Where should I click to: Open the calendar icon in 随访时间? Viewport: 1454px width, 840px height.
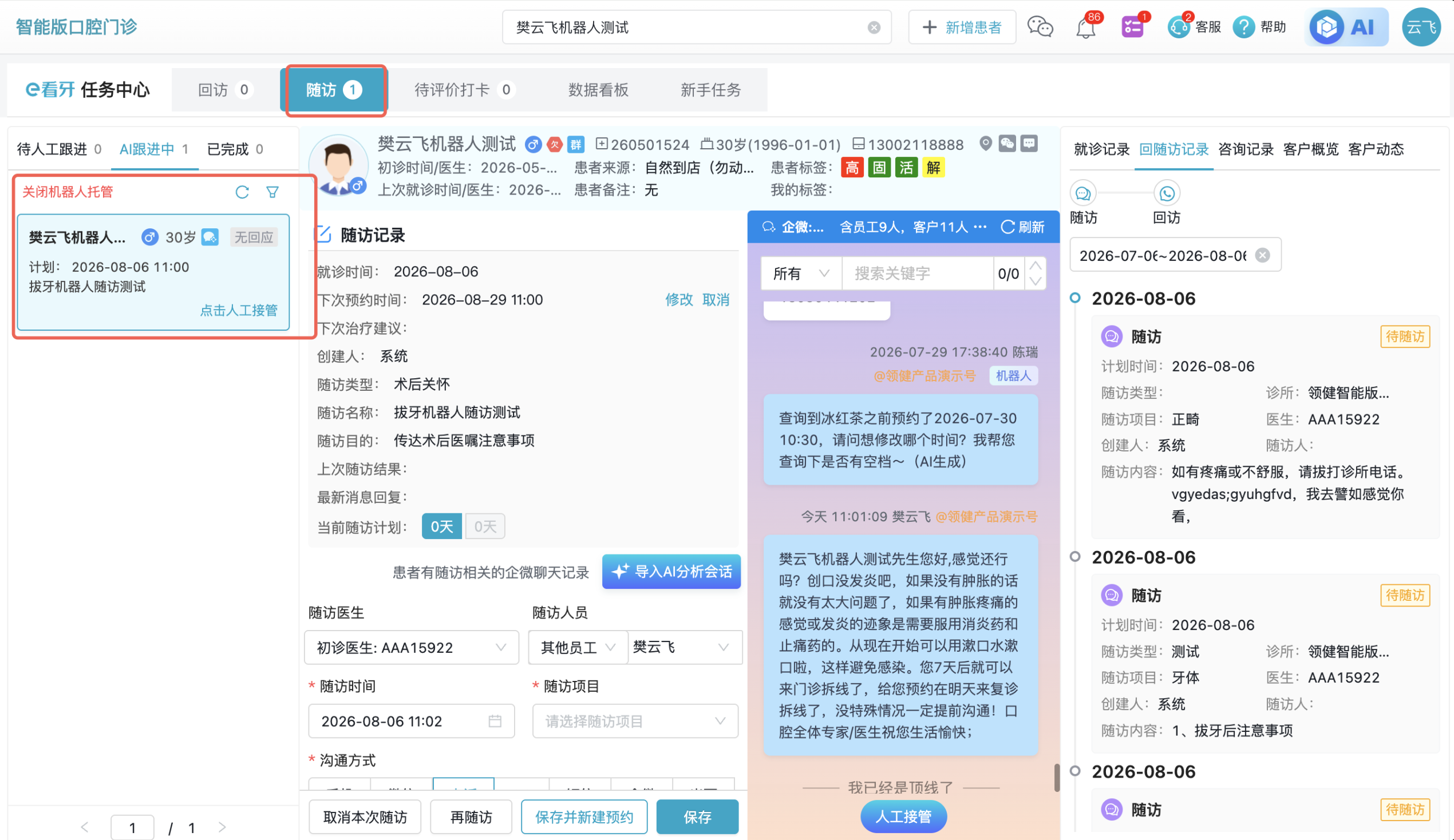[495, 721]
